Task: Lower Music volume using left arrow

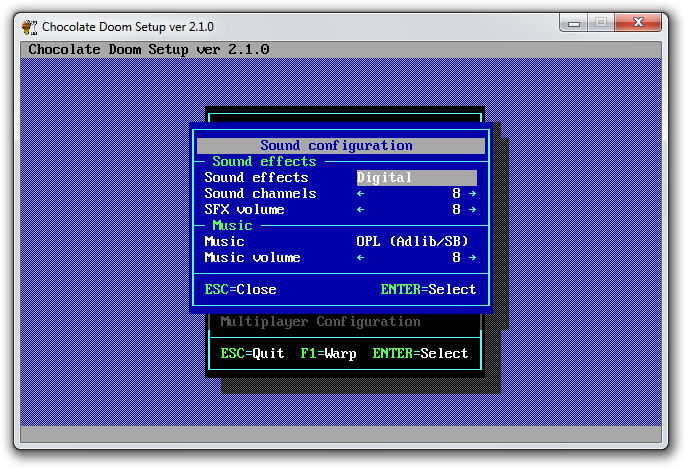Action: click(360, 258)
